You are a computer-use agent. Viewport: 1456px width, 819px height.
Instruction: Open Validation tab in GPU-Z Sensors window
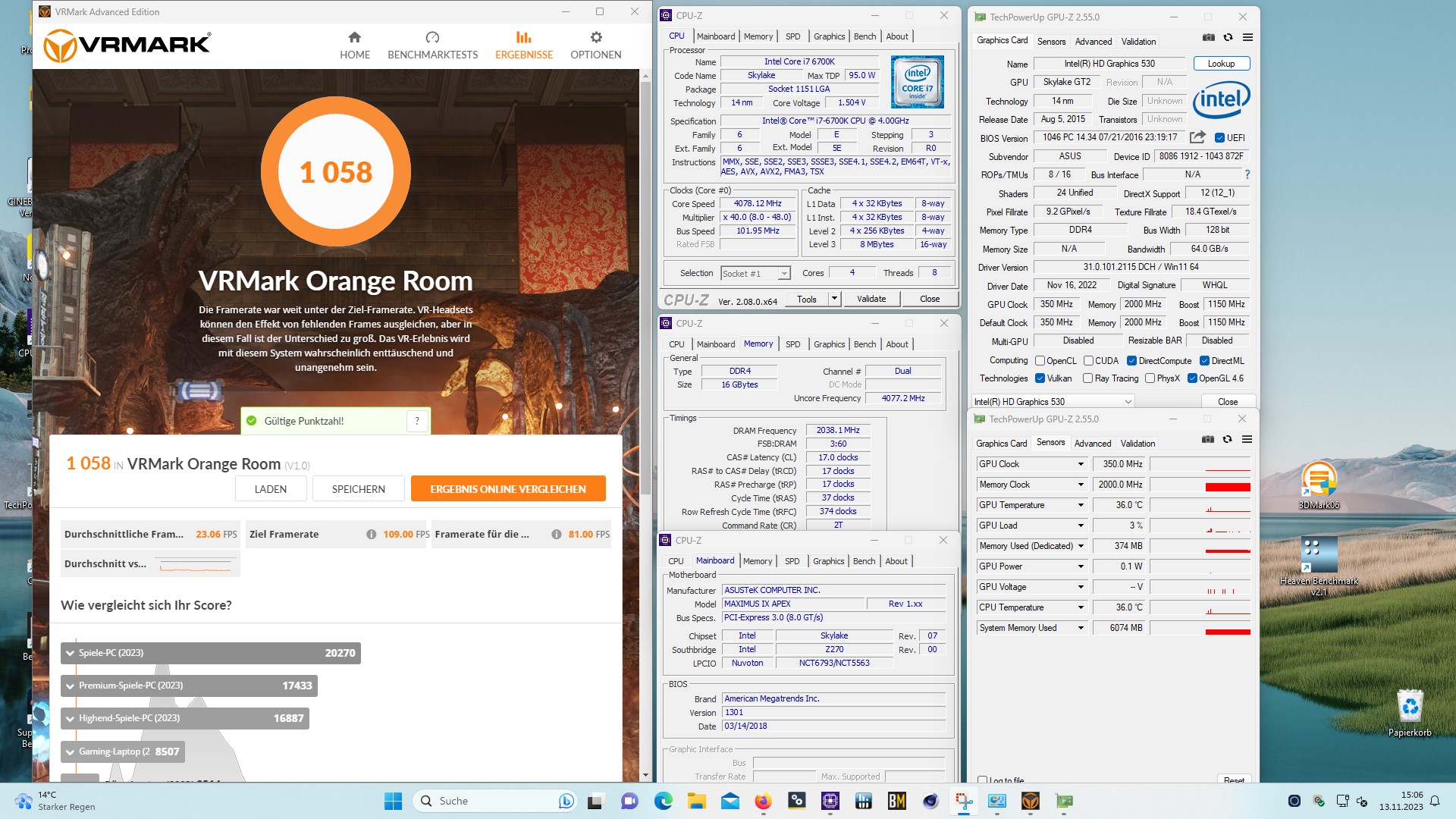tap(1137, 444)
